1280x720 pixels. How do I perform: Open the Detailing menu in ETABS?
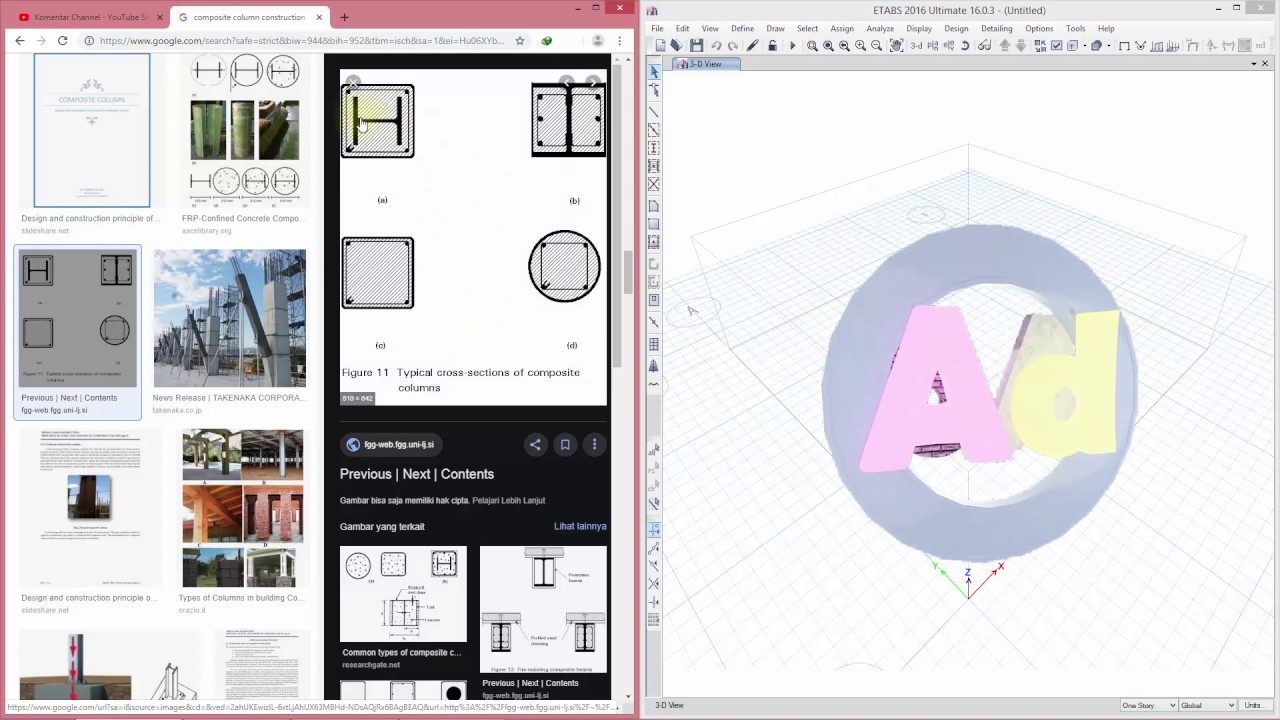(996, 28)
